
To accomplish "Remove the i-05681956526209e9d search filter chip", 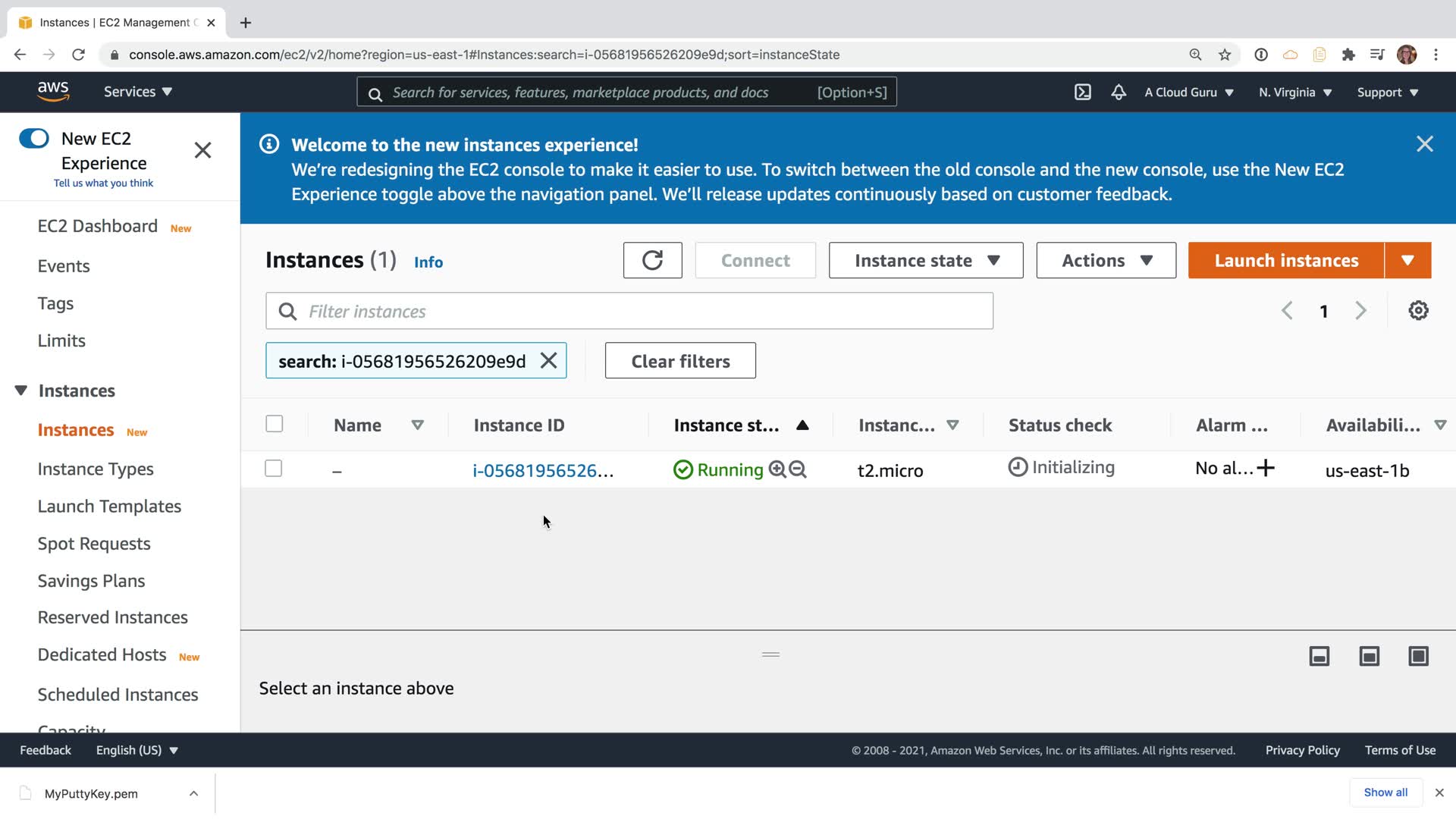I will point(548,360).
